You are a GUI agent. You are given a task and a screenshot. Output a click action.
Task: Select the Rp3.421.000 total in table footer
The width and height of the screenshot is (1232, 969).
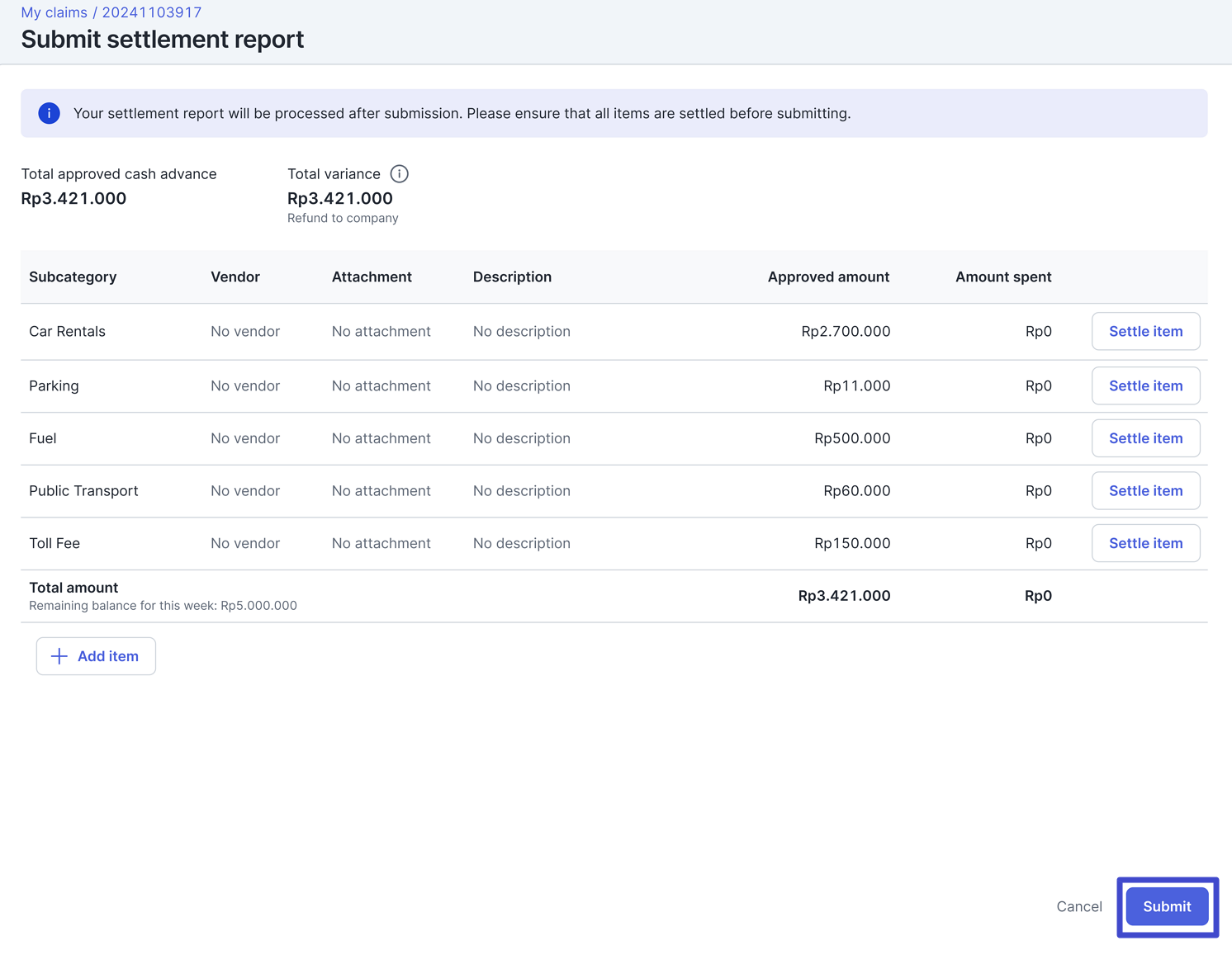coord(844,596)
